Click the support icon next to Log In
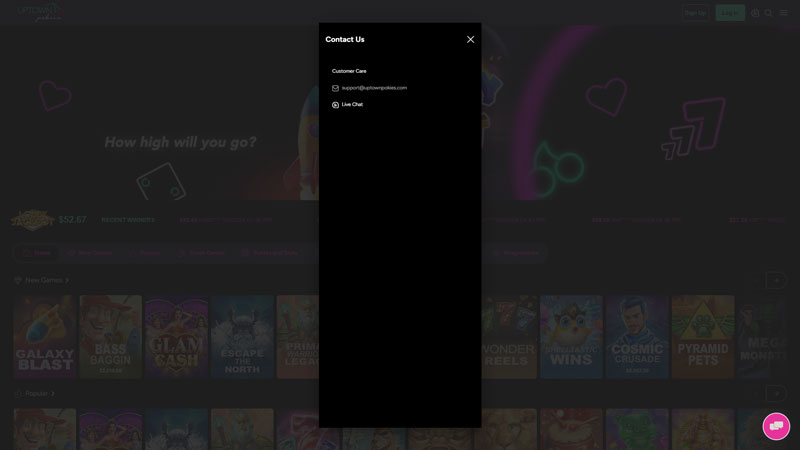The height and width of the screenshot is (450, 800). point(755,13)
